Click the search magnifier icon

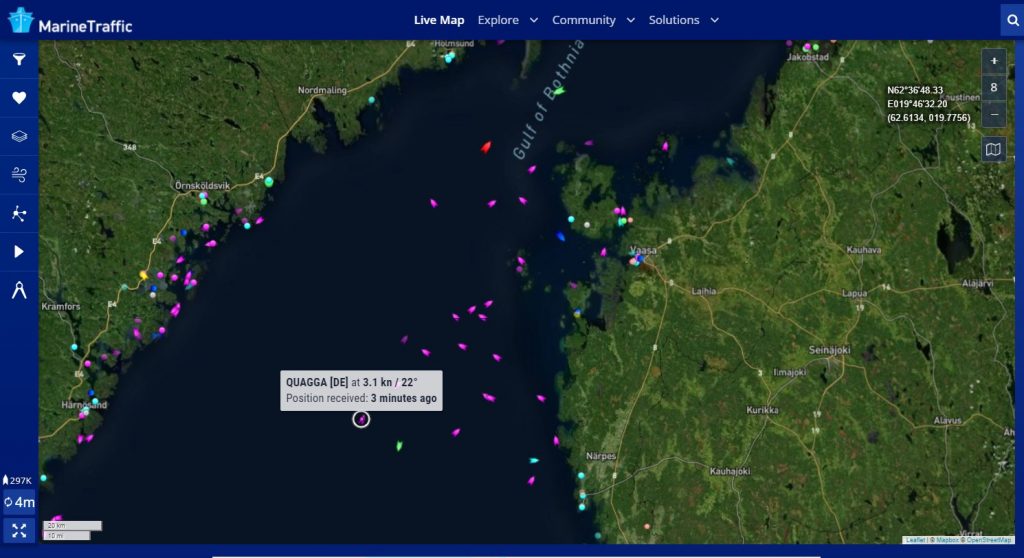point(1011,20)
